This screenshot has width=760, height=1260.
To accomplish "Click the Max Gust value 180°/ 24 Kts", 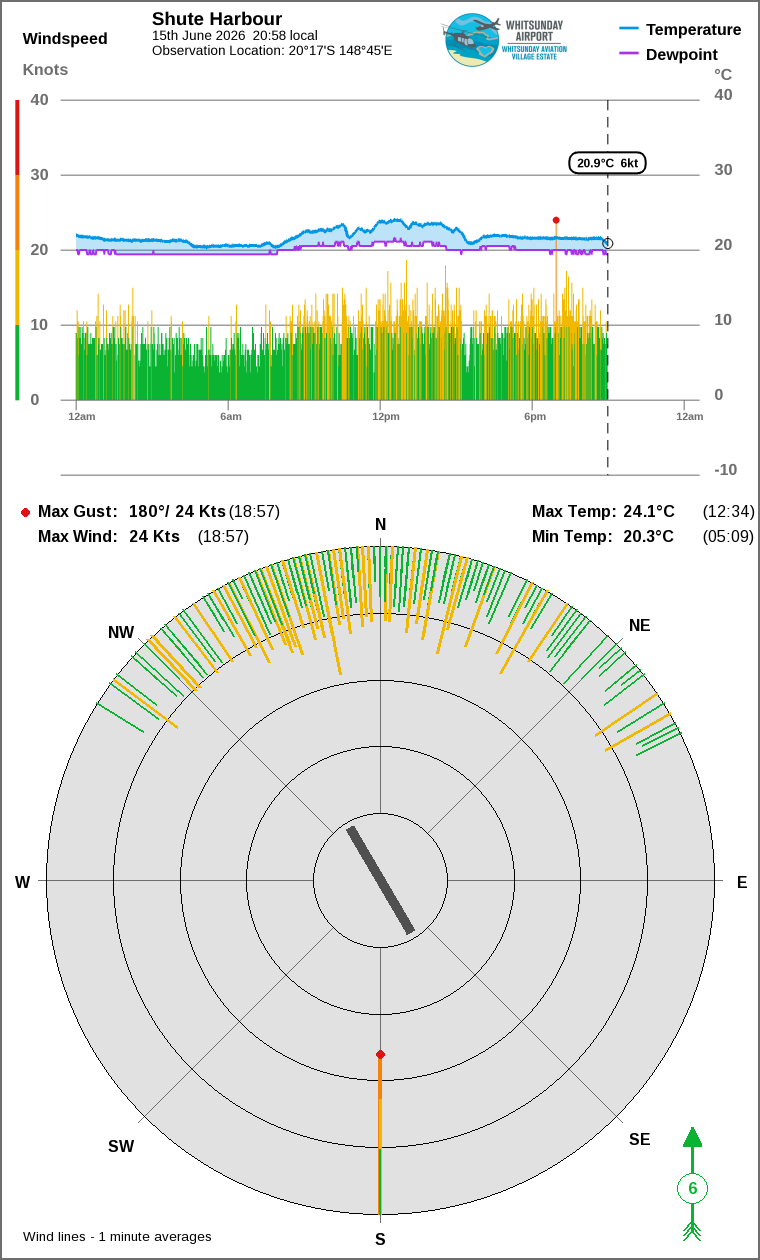I will (x=177, y=511).
